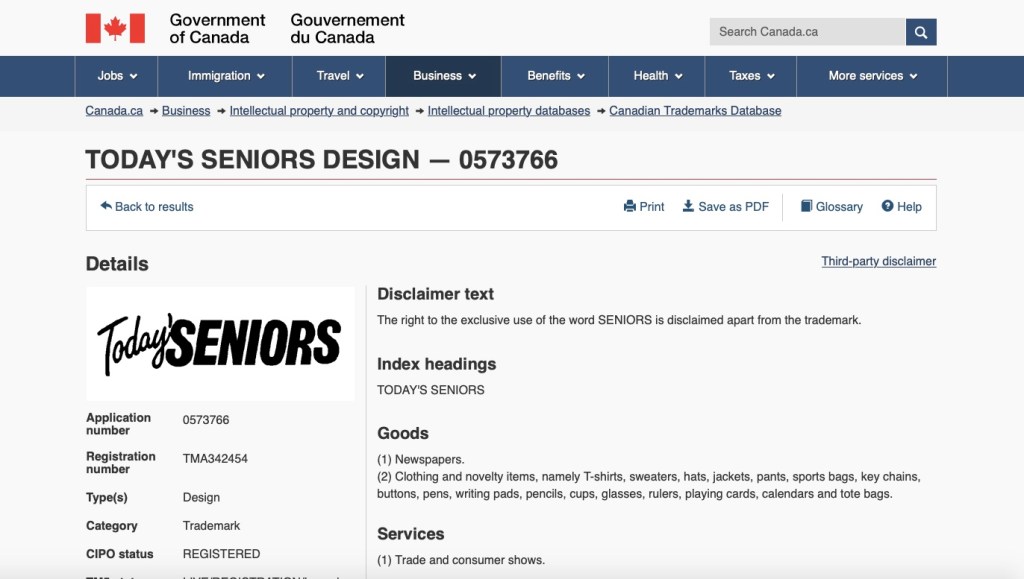Viewport: 1024px width, 579px height.
Task: Go to Canadian Trademarks Database breadcrumb
Action: (x=695, y=111)
